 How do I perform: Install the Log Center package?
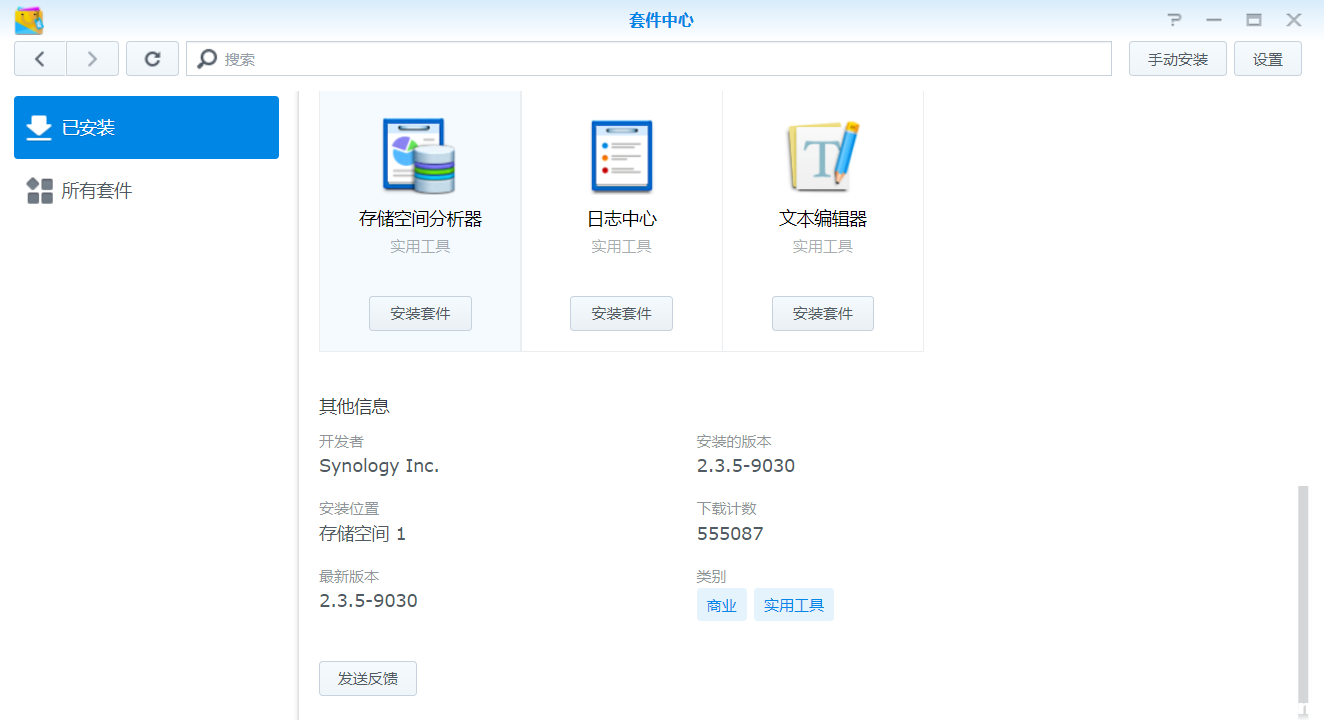[x=621, y=314]
